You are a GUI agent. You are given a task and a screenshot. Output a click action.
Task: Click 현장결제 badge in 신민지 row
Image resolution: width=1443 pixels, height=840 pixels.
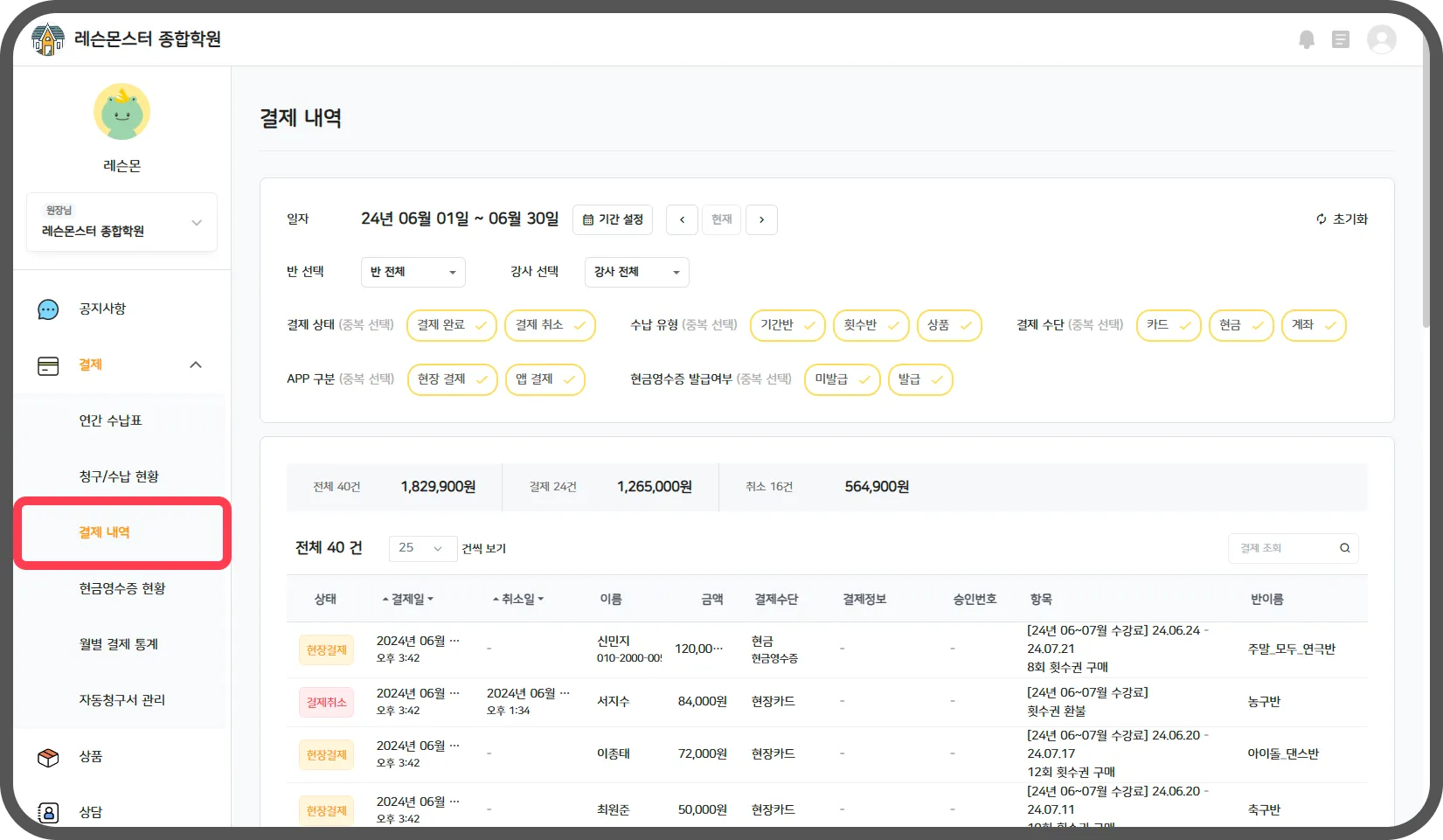click(x=327, y=650)
